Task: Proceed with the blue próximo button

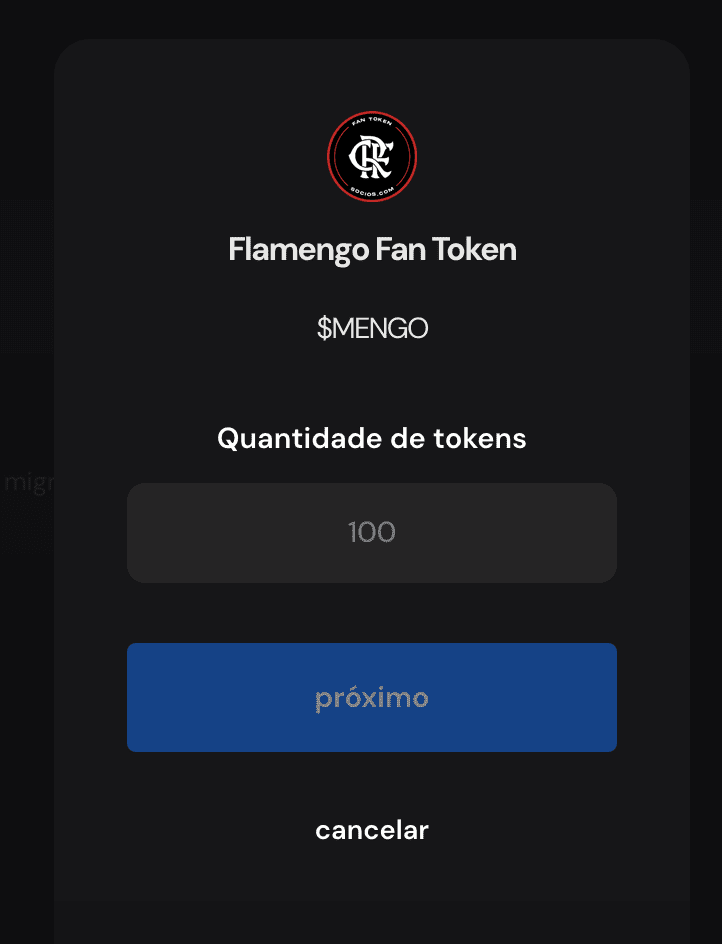Action: pos(372,697)
